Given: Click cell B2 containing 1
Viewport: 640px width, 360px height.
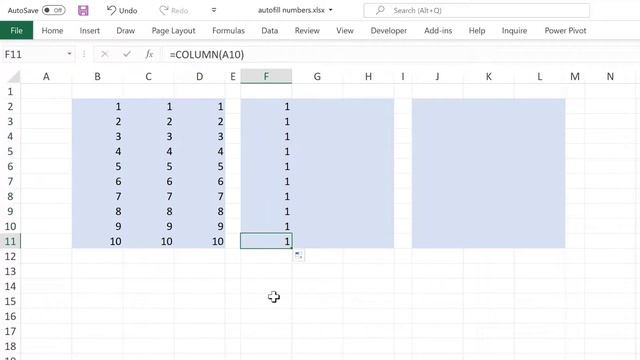Looking at the screenshot, I should pyautogui.click(x=97, y=107).
